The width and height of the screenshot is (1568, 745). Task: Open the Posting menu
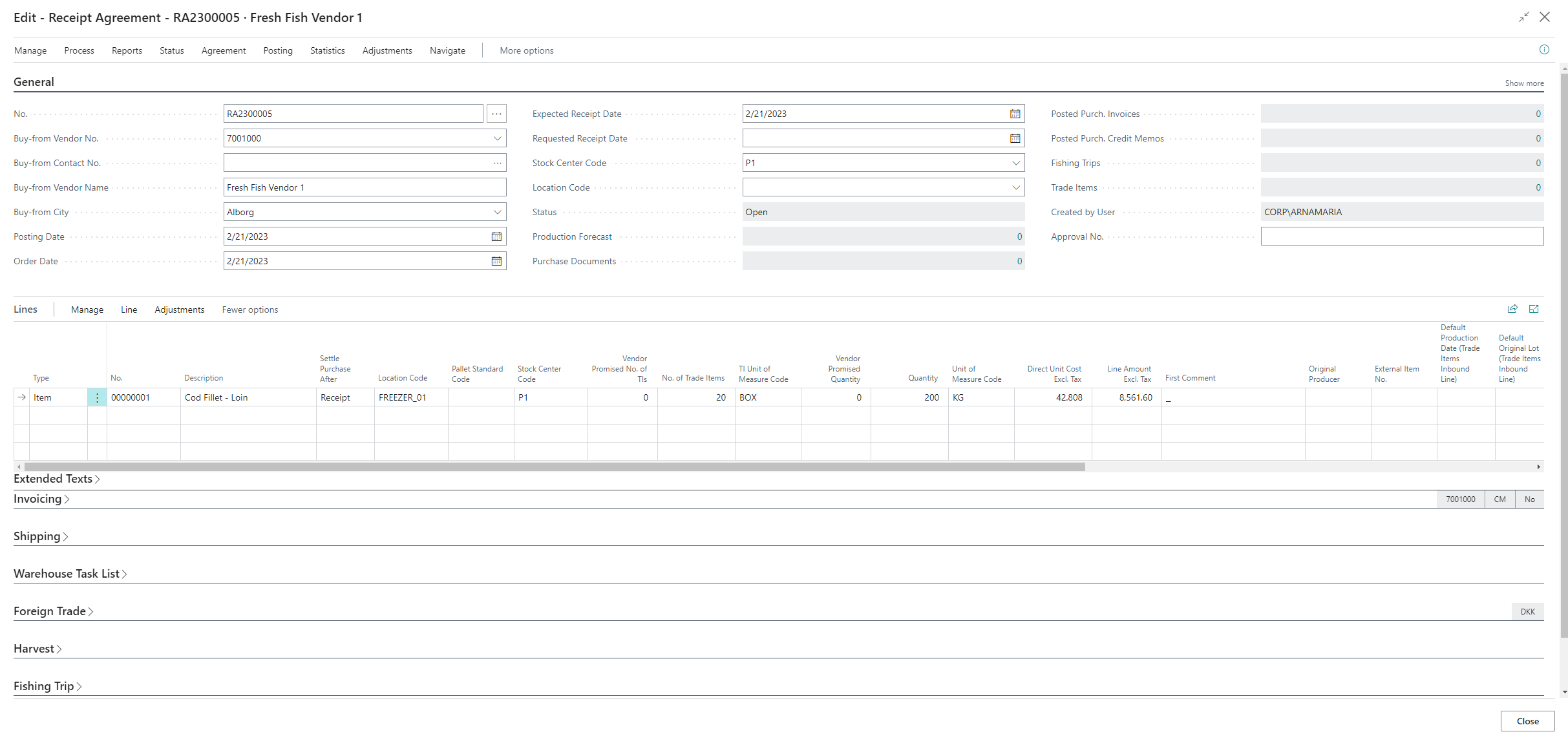pos(278,50)
